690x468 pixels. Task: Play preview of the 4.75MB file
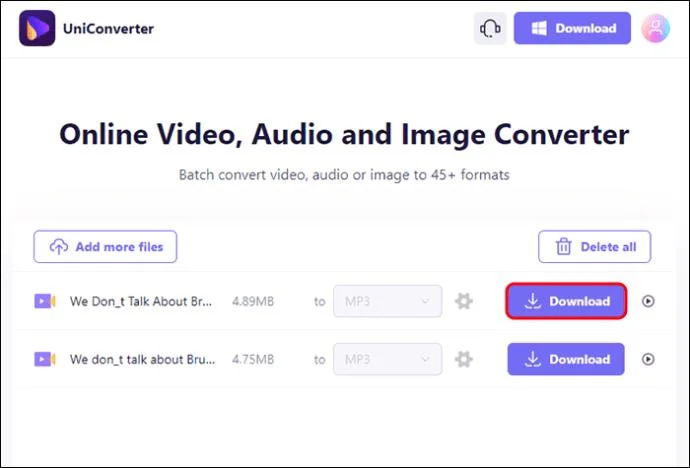click(648, 359)
